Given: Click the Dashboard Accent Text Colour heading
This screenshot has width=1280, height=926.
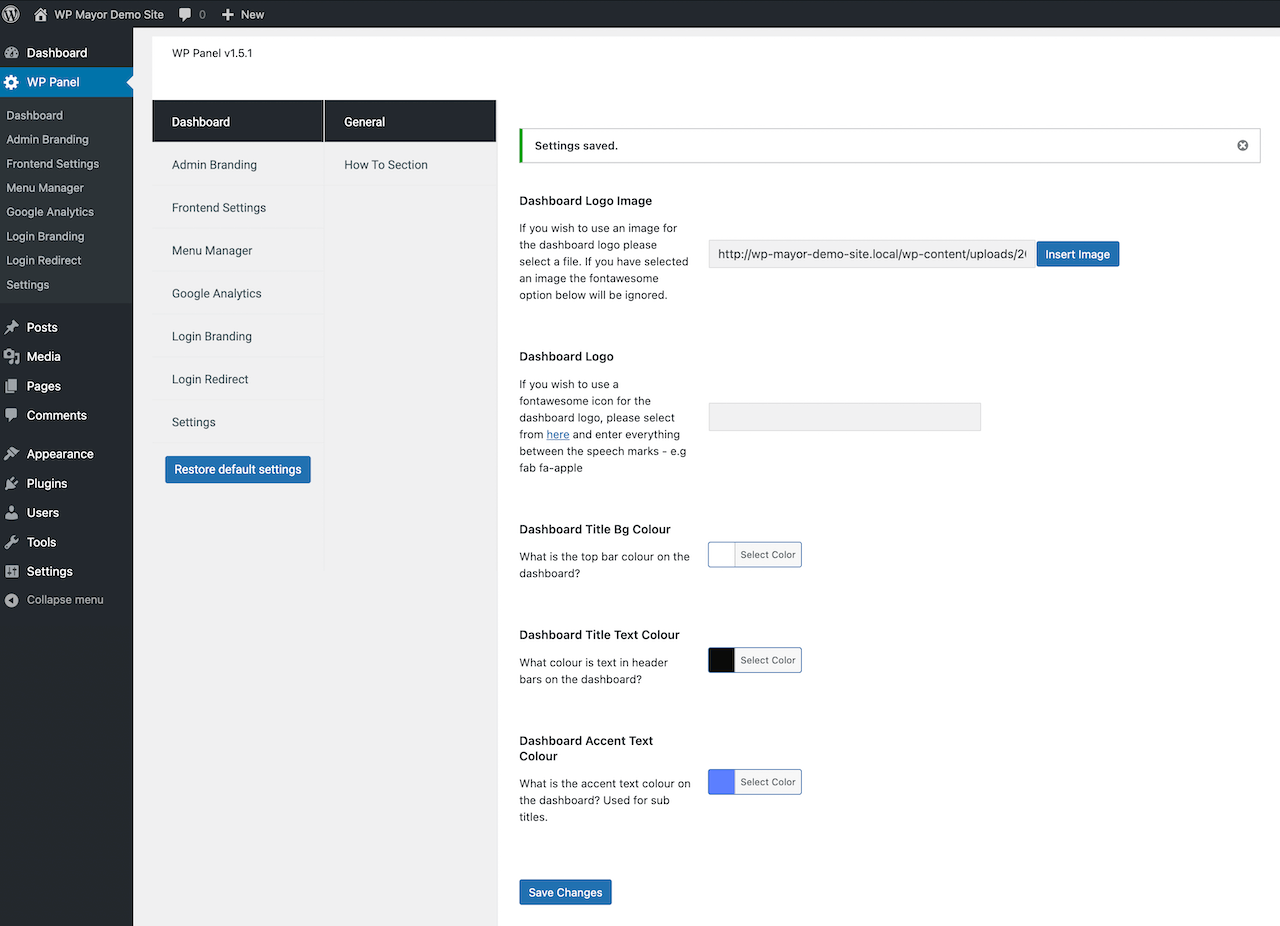Looking at the screenshot, I should 586,749.
